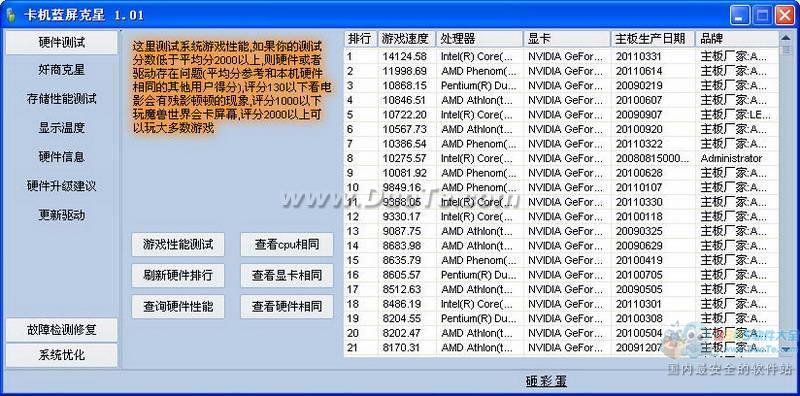Screen dimensions: 800x396
Task: Open the 硬件测试 sidebar tab
Action: [61, 42]
